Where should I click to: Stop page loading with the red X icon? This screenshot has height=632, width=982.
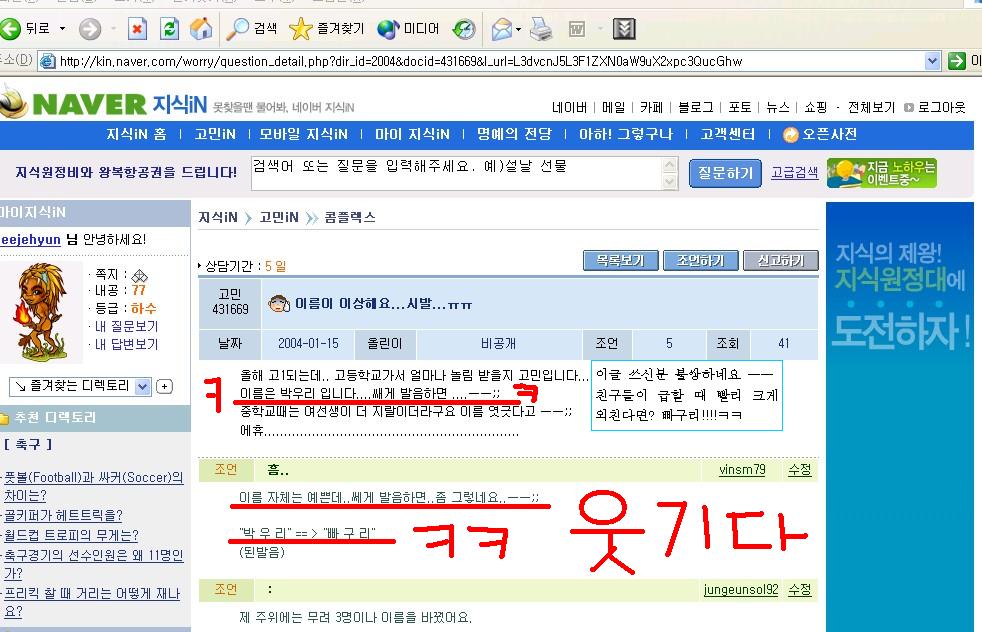pyautogui.click(x=137, y=28)
